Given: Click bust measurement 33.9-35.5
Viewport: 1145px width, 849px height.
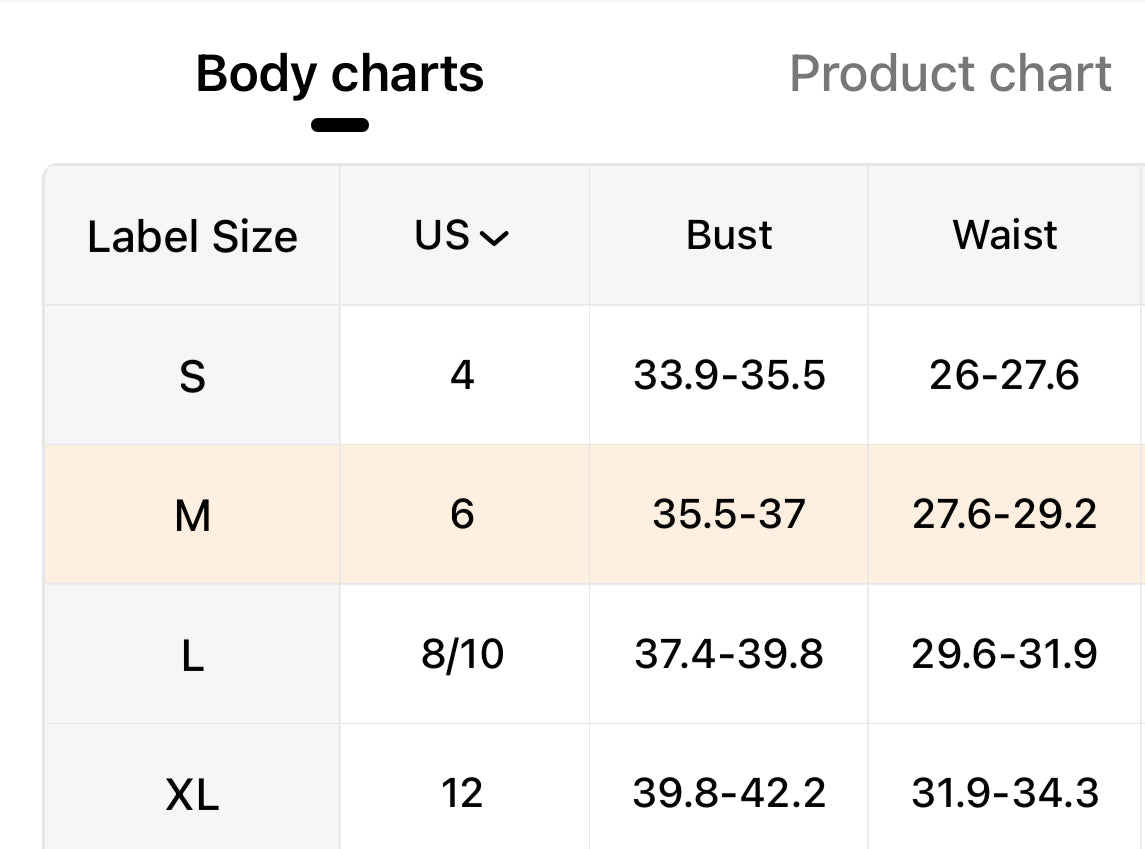Looking at the screenshot, I should [729, 376].
